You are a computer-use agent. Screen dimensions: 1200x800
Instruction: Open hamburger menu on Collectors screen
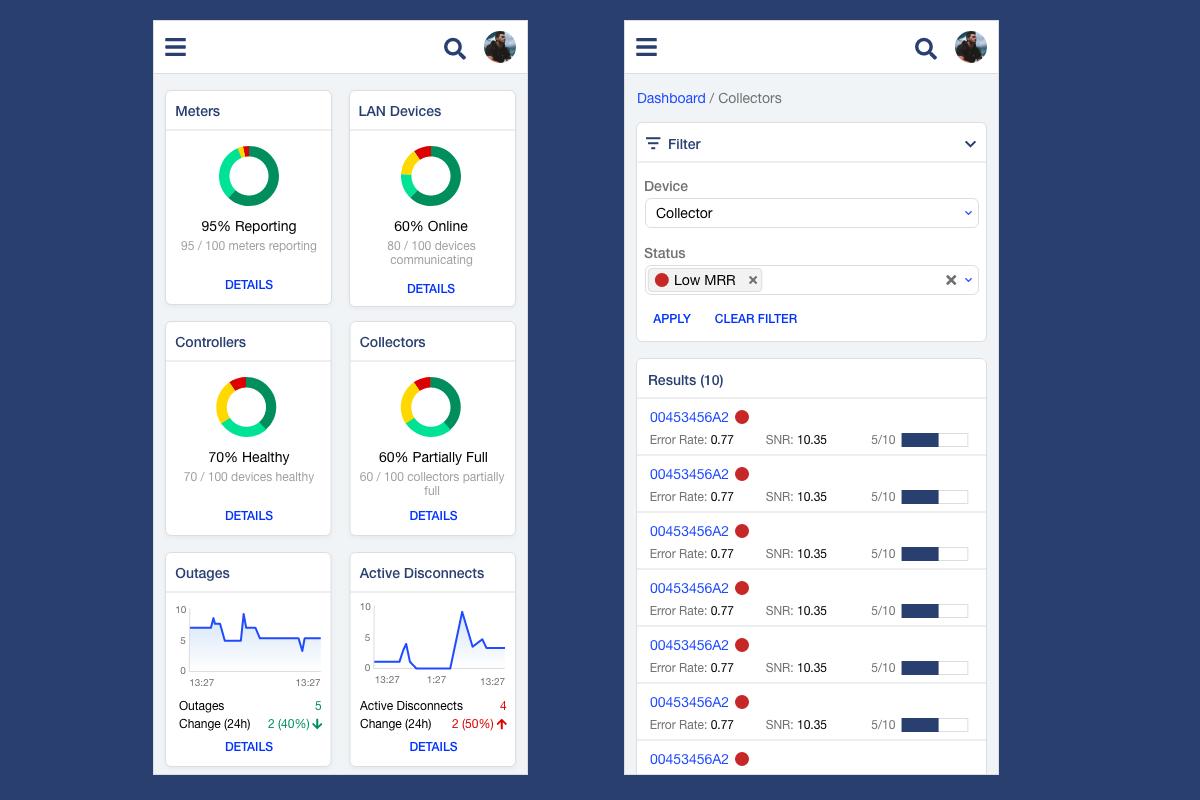pos(646,47)
